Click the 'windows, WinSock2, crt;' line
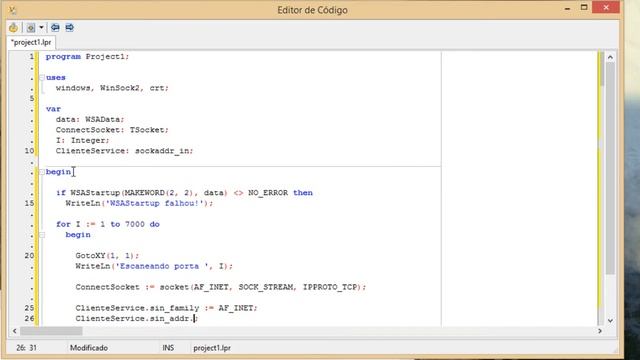640x360 pixels. pos(112,88)
